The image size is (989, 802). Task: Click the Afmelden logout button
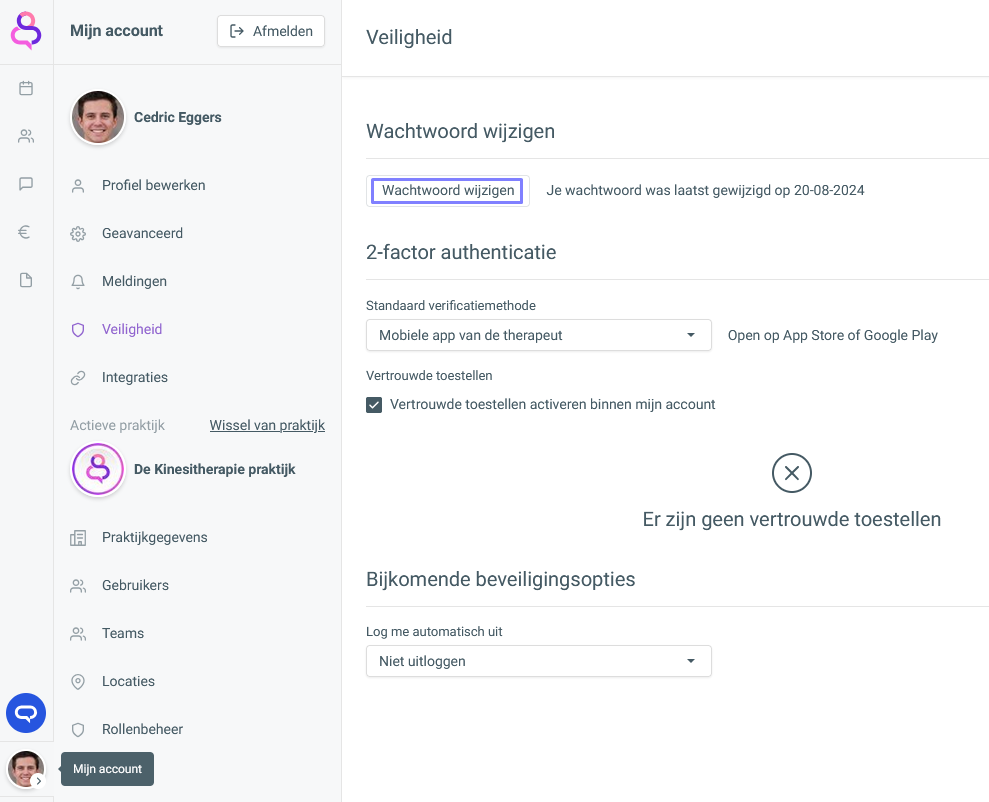(271, 31)
